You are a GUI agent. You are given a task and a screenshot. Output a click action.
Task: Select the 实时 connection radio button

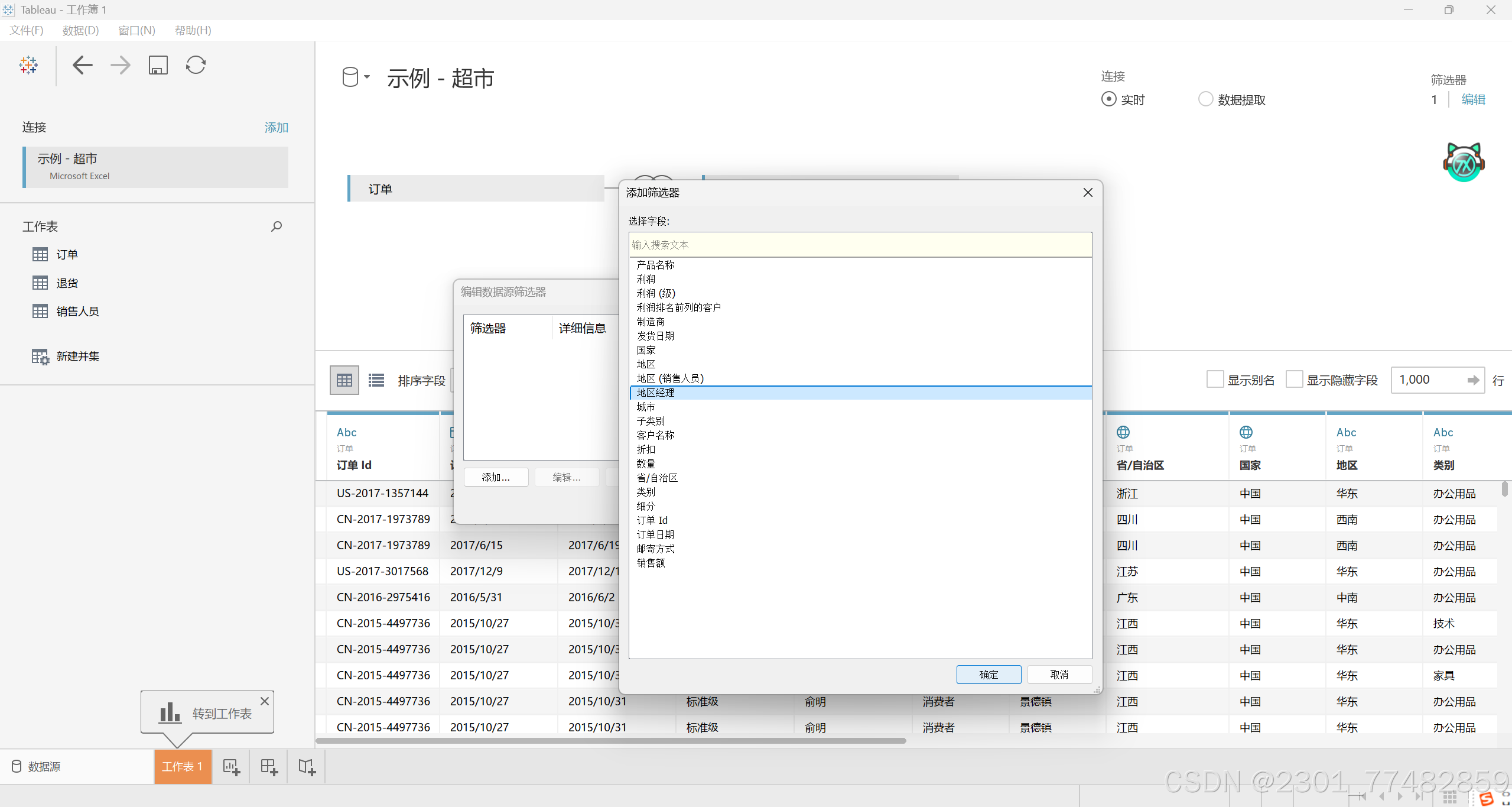[x=1108, y=99]
